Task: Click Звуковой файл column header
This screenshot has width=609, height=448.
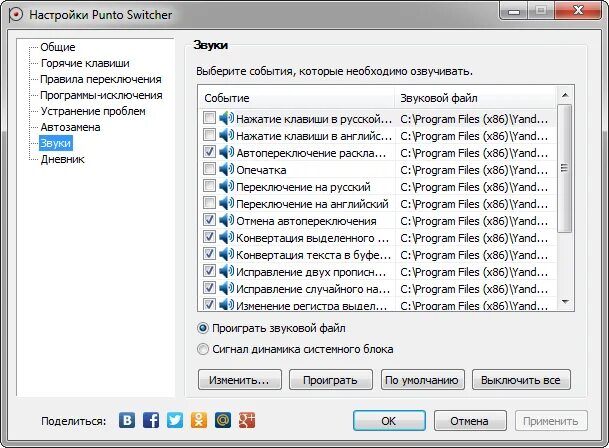Action: point(475,98)
